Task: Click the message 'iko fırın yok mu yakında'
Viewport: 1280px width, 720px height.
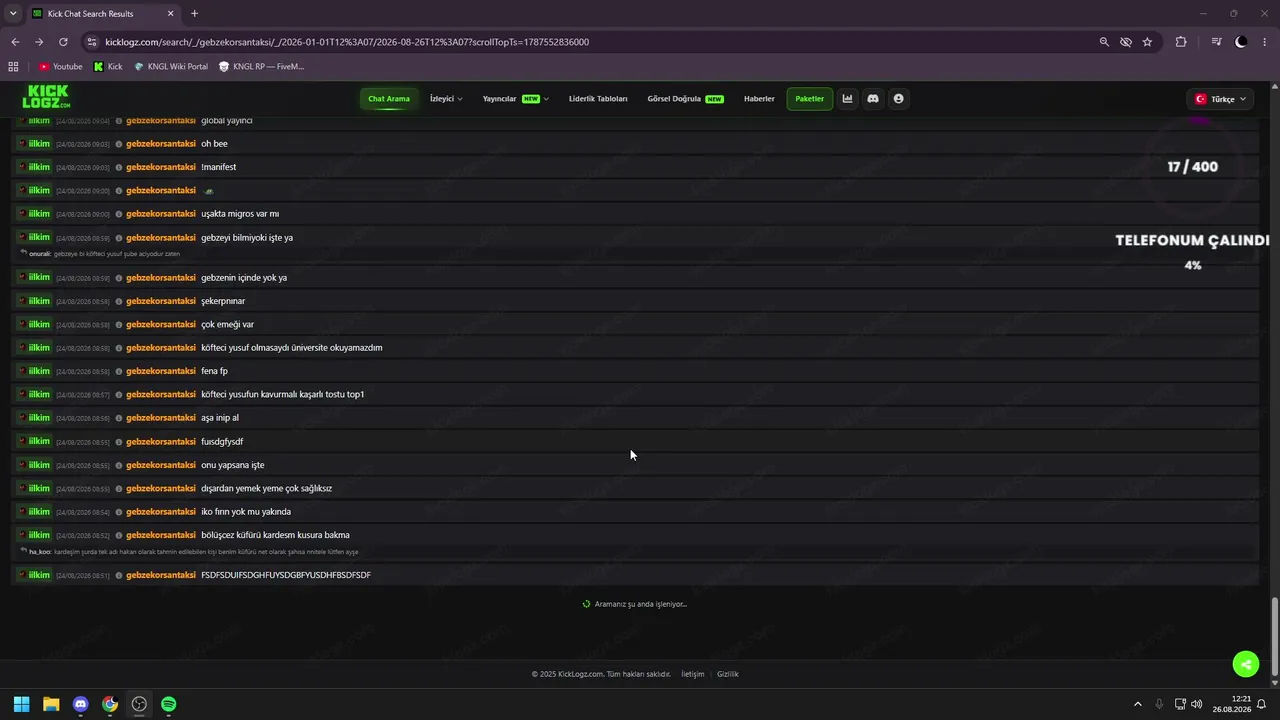Action: 246,512
